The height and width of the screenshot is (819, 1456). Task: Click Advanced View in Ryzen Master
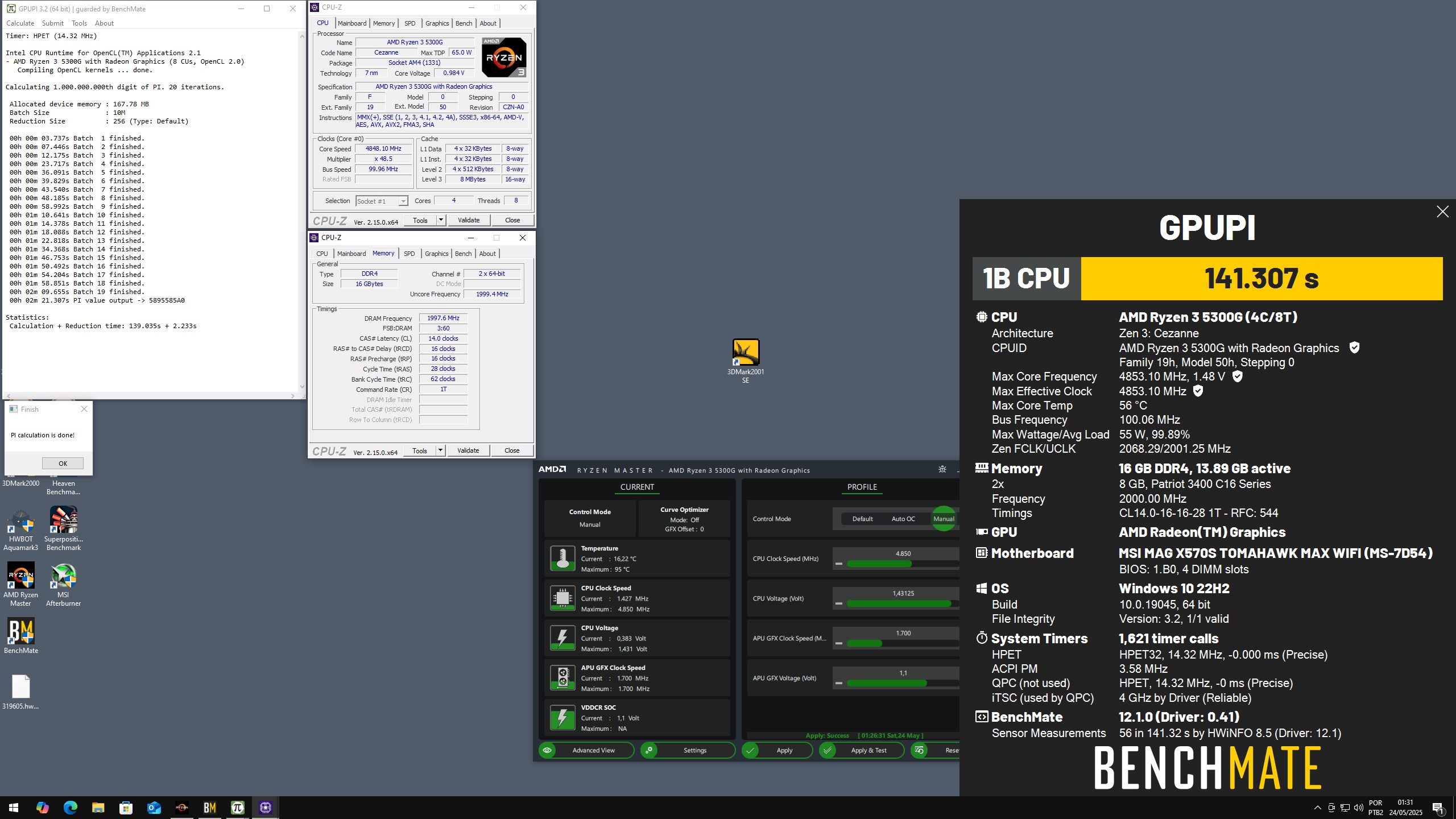(x=586, y=750)
